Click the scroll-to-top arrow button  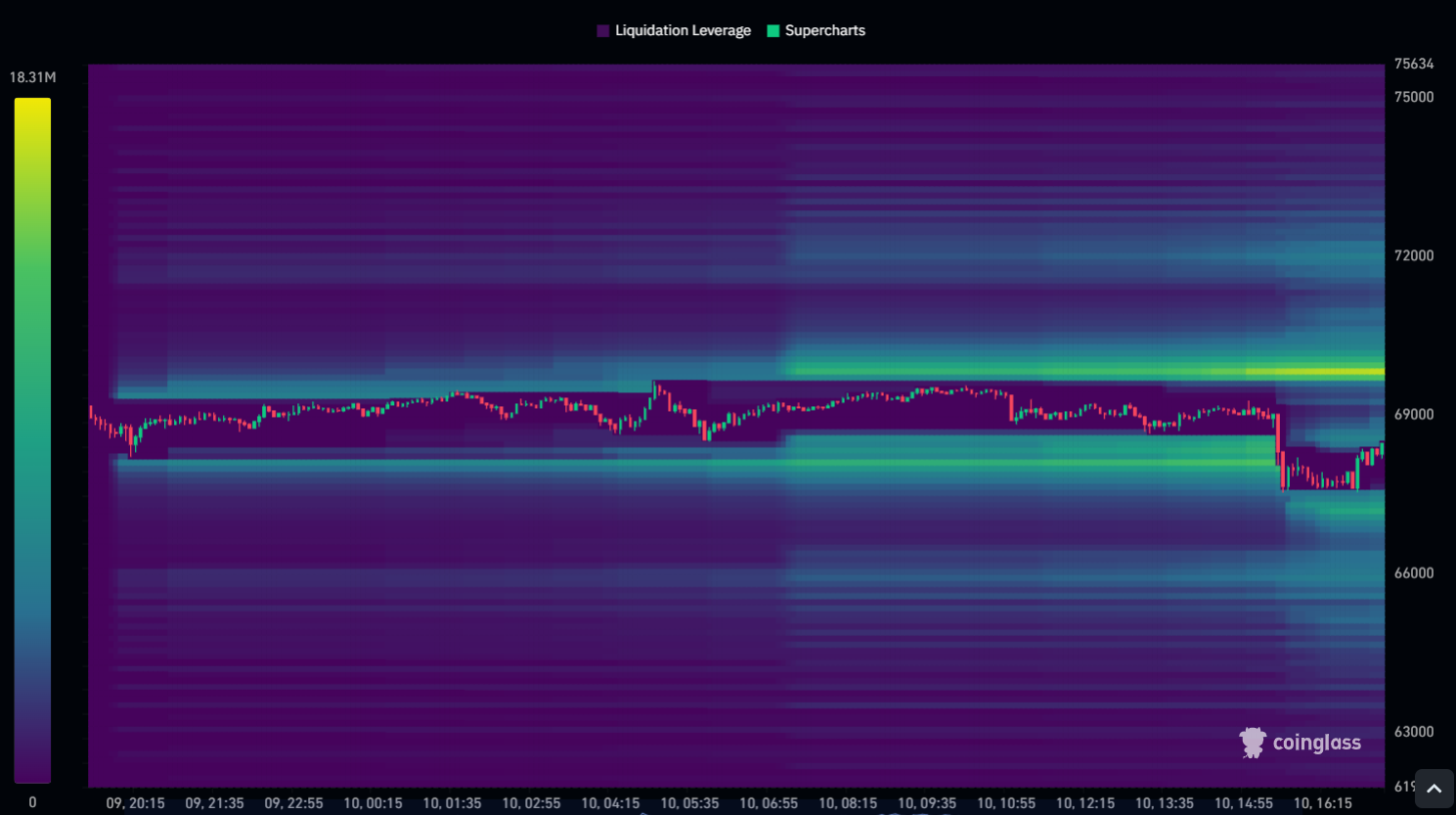[x=1434, y=789]
